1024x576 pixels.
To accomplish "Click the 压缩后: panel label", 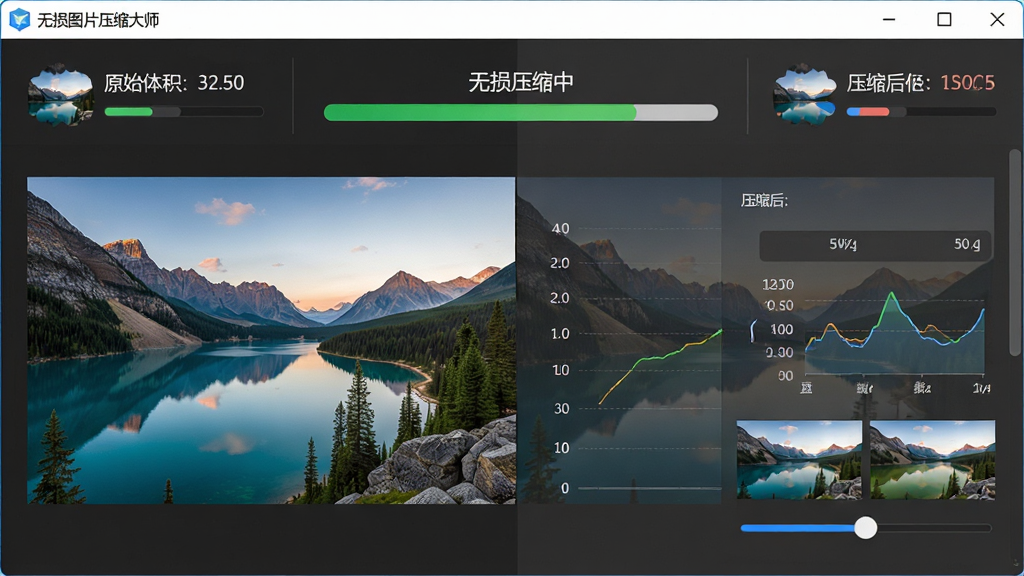I will 764,200.
